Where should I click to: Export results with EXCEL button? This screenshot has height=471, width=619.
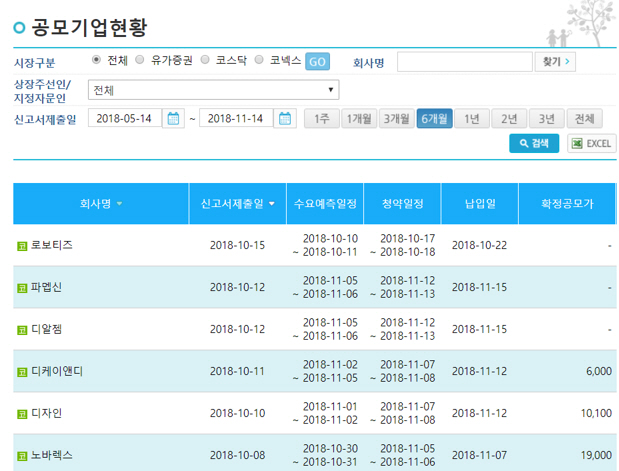pyautogui.click(x=592, y=143)
